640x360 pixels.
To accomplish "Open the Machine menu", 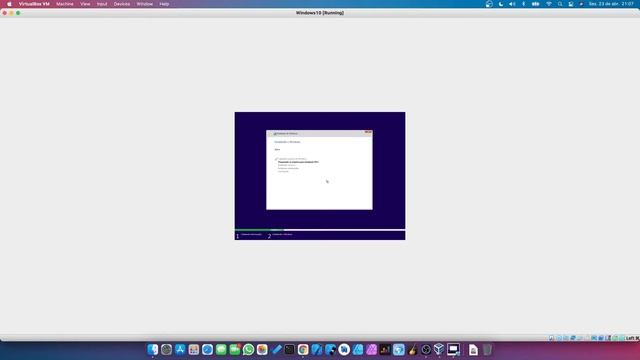I will (x=64, y=4).
